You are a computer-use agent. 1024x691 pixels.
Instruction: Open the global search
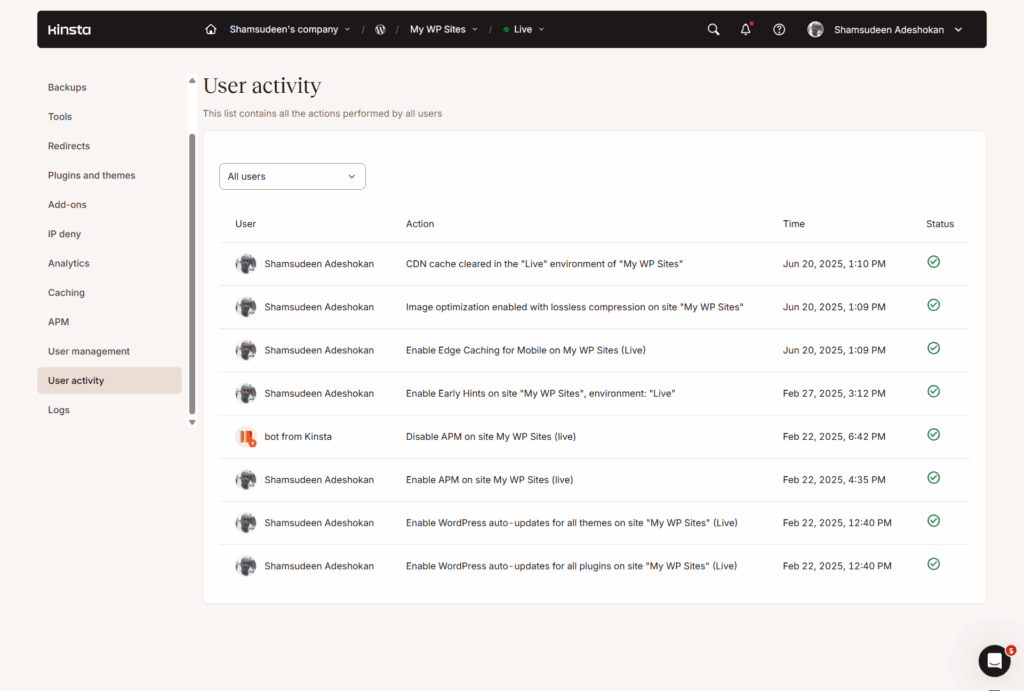pos(713,29)
